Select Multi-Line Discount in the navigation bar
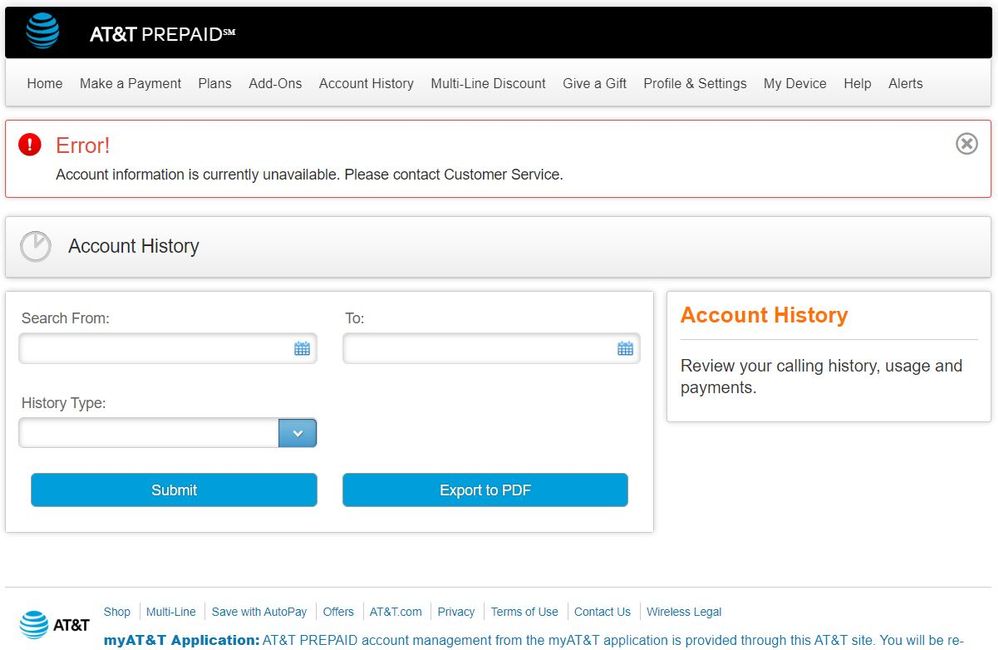Viewport: 998px width, 650px height. coord(488,84)
